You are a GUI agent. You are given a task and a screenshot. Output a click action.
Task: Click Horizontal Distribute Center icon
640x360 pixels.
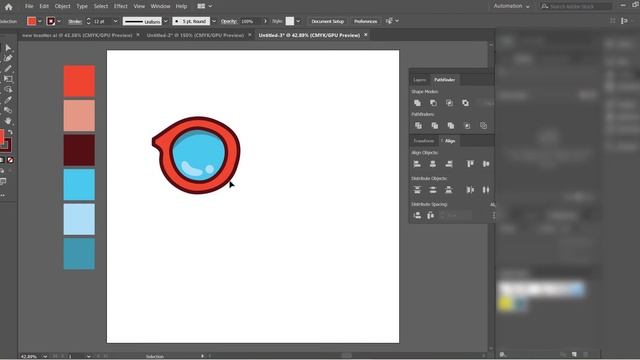point(486,190)
